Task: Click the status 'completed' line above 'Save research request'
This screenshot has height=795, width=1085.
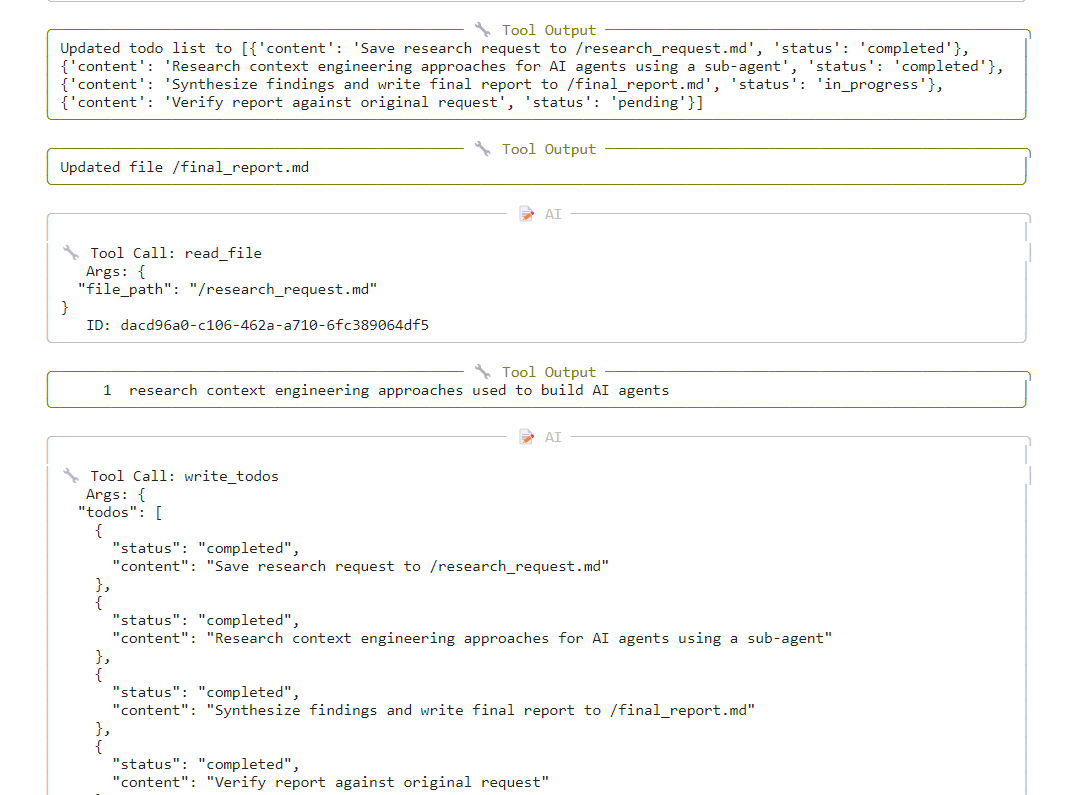Action: click(206, 548)
